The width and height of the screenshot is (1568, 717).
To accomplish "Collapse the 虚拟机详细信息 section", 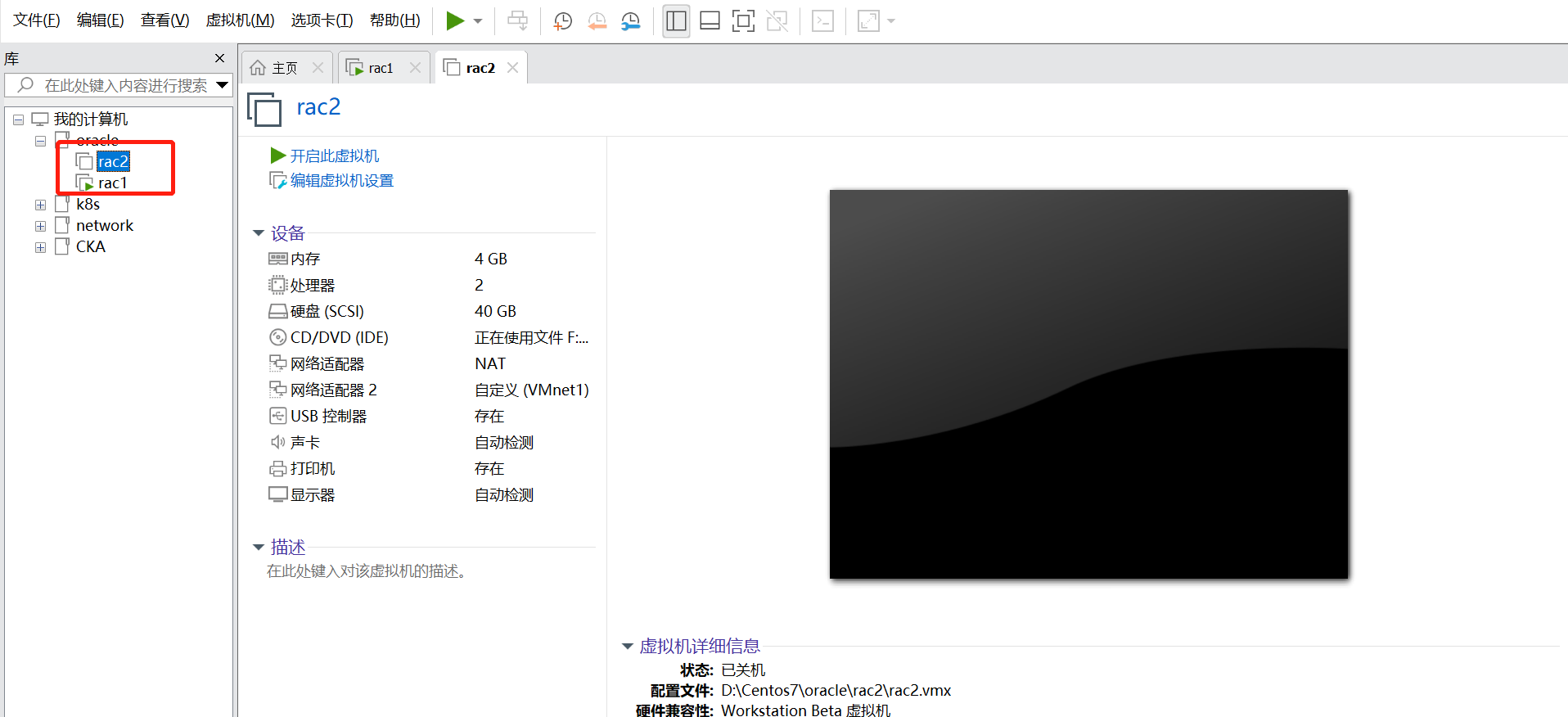I will [x=628, y=647].
